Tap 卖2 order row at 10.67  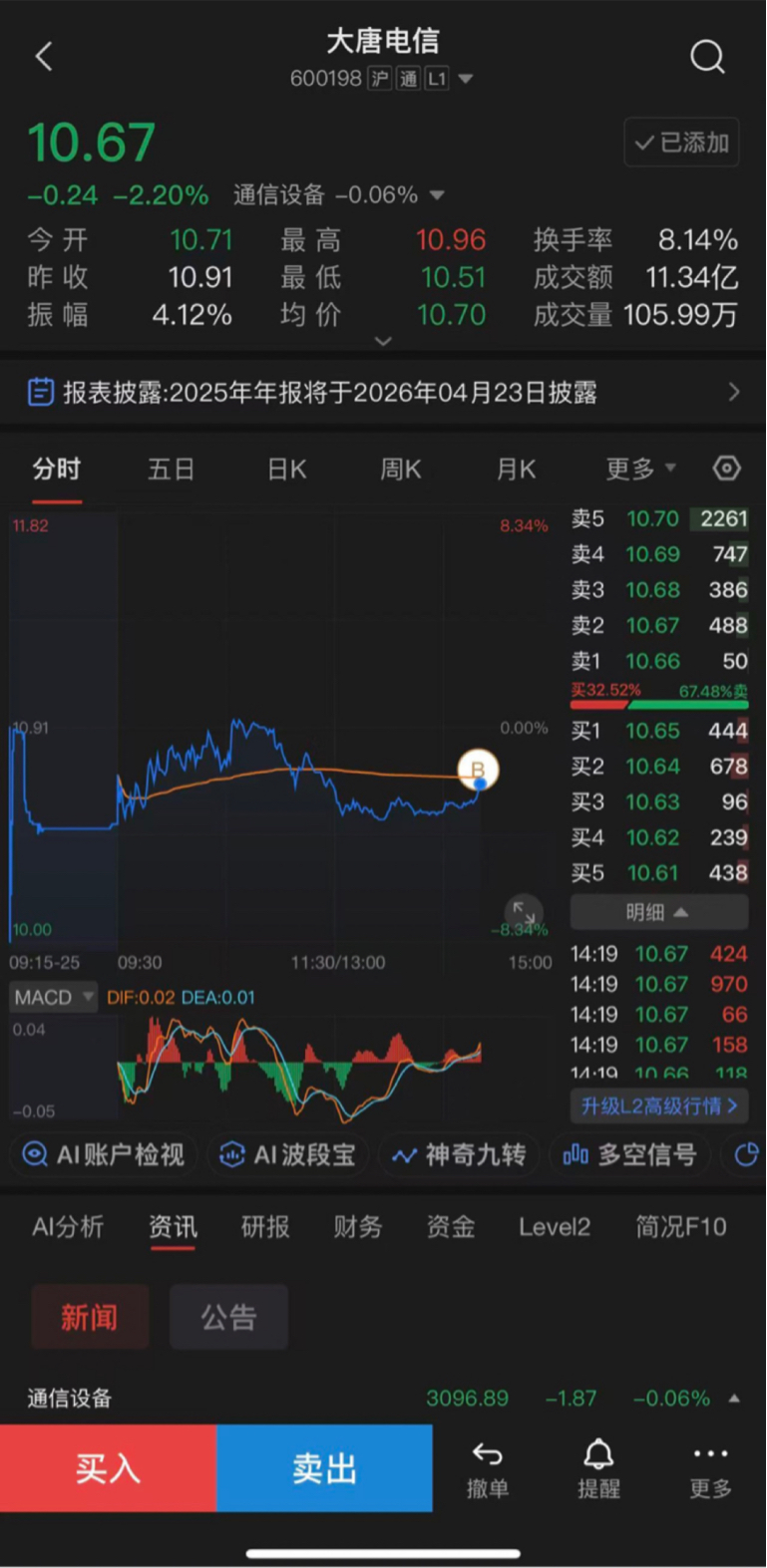point(659,625)
